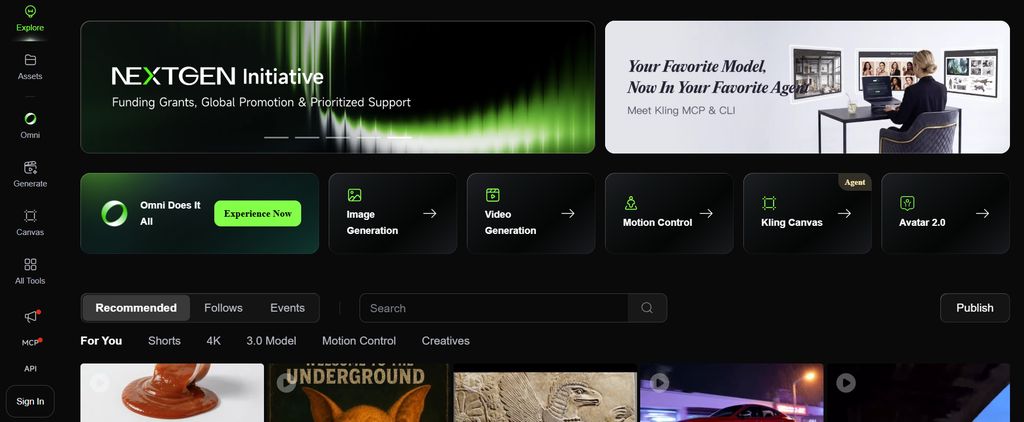Open the Generate tool in sidebar
The width and height of the screenshot is (1024, 422).
(x=30, y=174)
